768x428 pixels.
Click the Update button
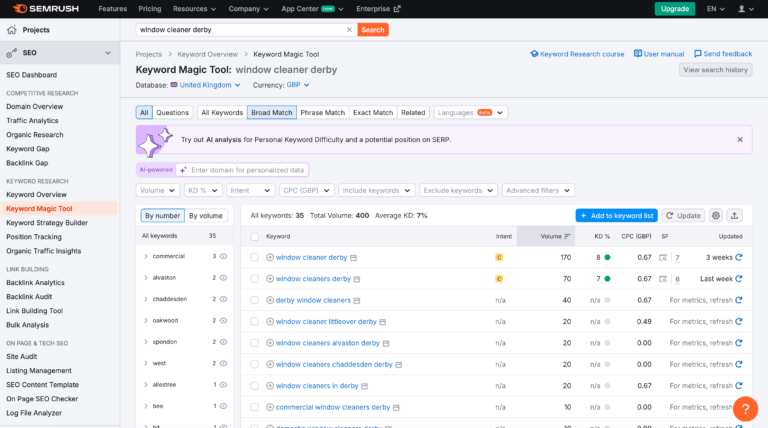click(683, 215)
